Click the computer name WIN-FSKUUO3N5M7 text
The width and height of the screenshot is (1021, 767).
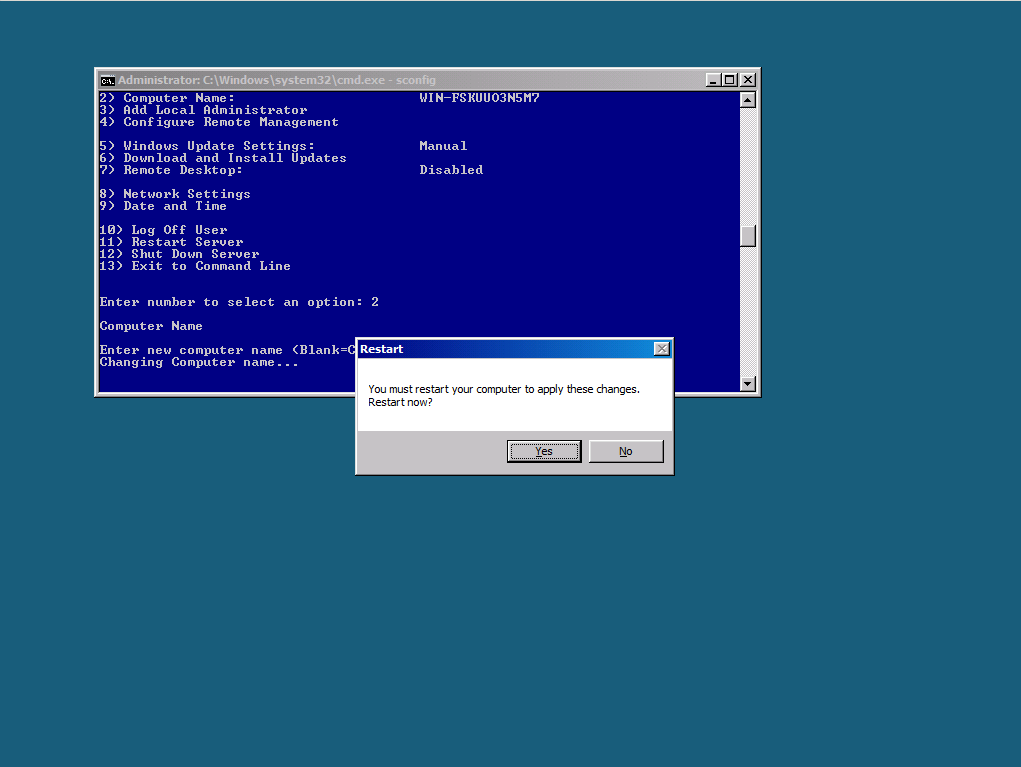(x=479, y=98)
